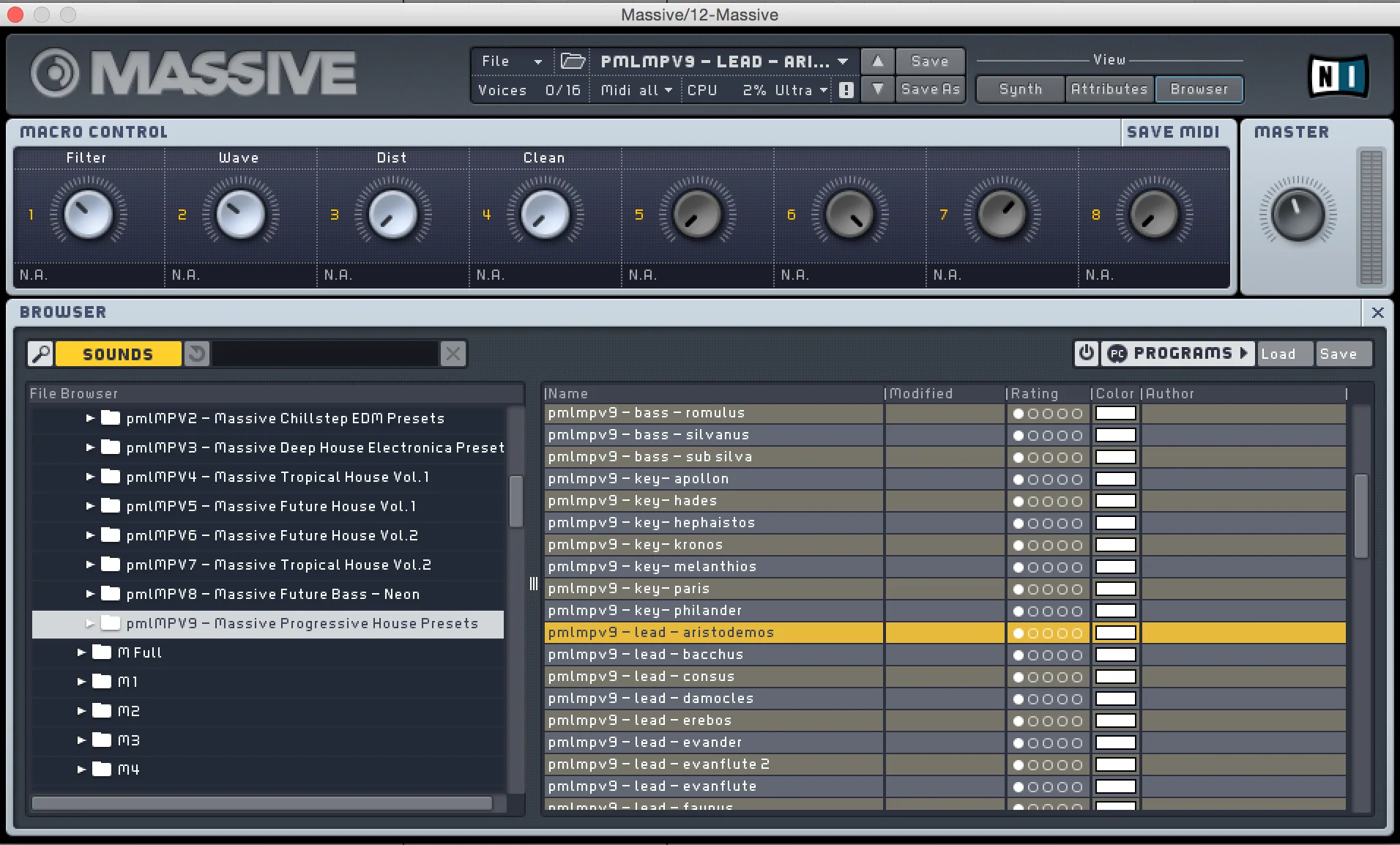Switch to the Attributes view
This screenshot has height=845, width=1400.
click(x=1109, y=89)
